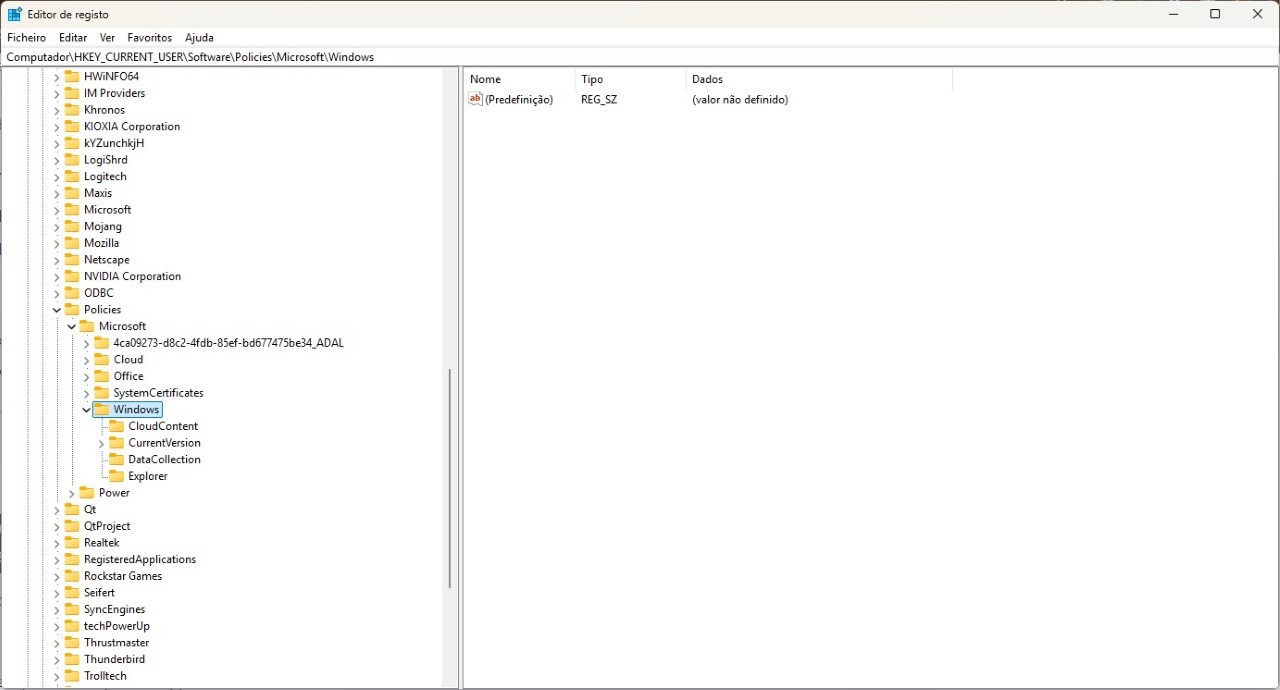The width and height of the screenshot is (1280, 690).
Task: Expand the SystemCertificates key
Action: point(86,393)
